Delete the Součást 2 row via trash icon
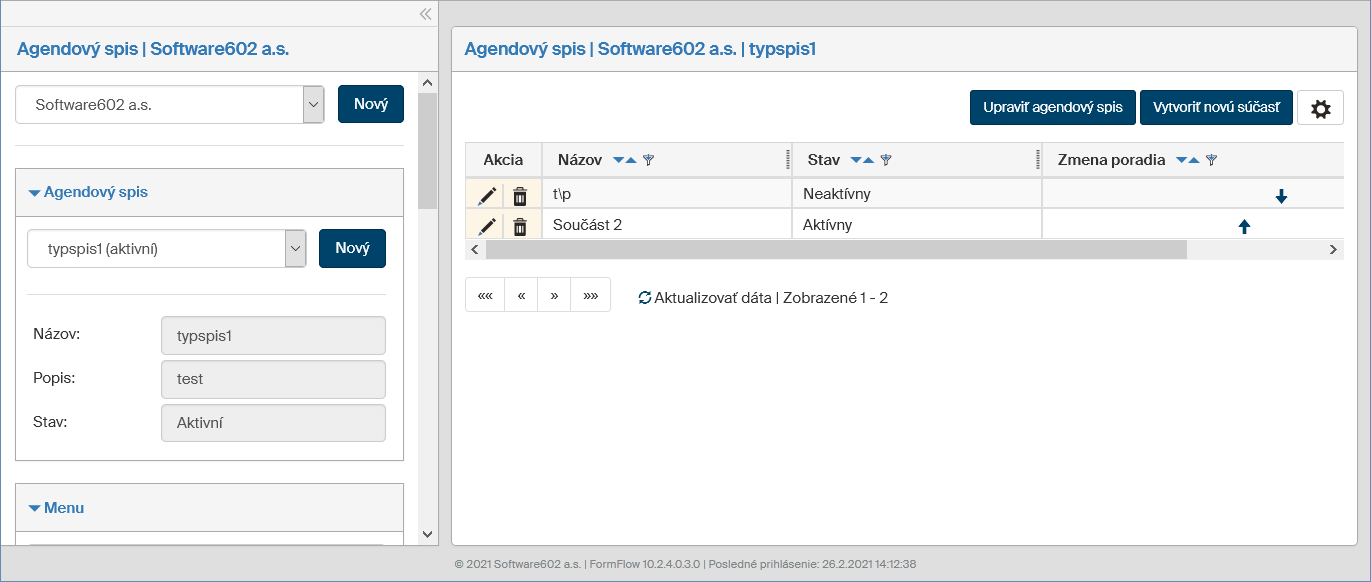Screen dimensions: 1371x582 [520, 227]
